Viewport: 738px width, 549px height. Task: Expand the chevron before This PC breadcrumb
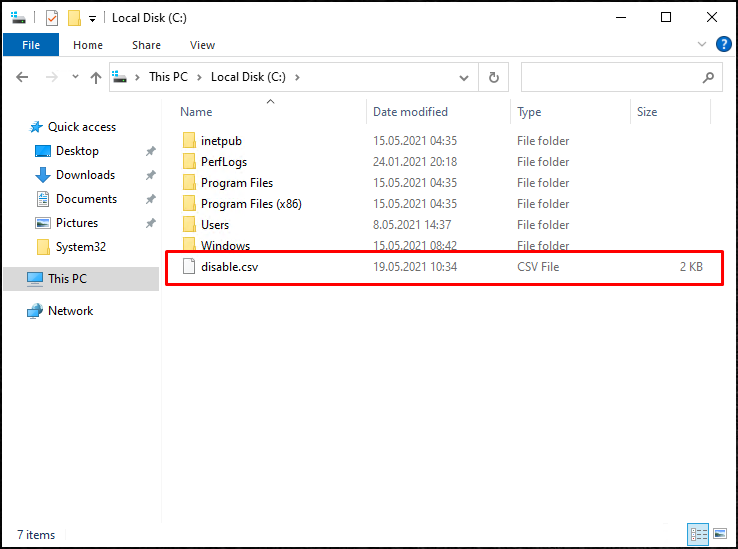[x=137, y=77]
